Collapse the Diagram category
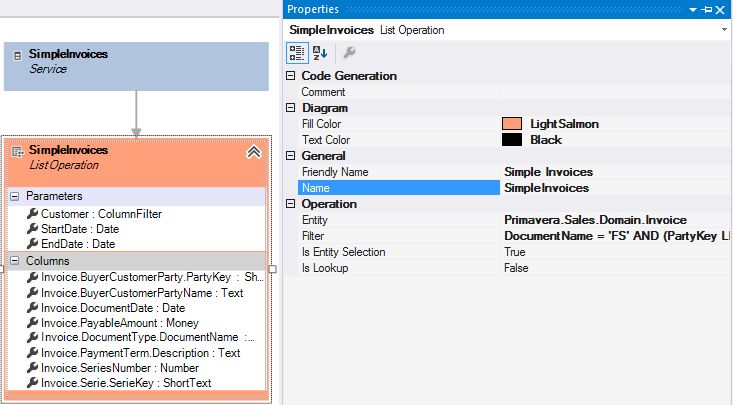The image size is (733, 405). pyautogui.click(x=291, y=108)
